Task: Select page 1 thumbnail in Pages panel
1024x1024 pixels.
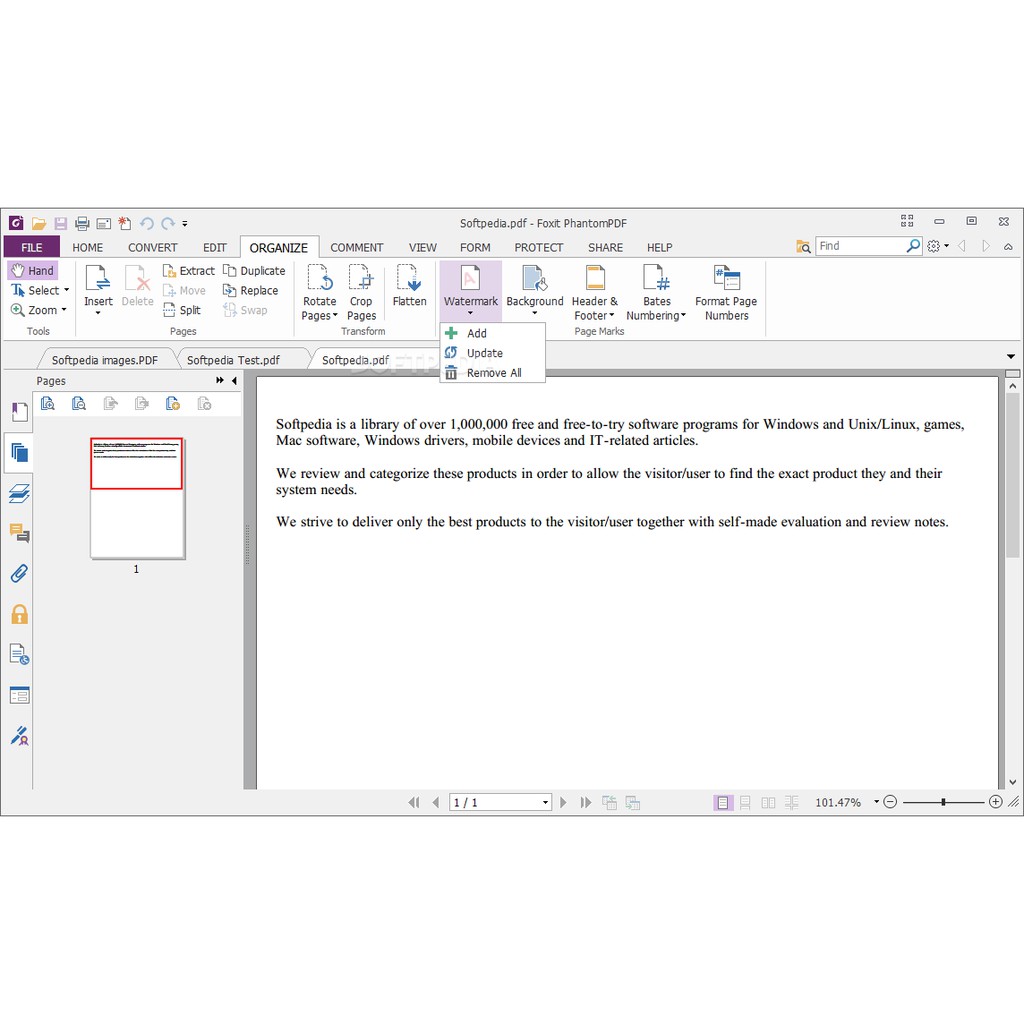Action: pyautogui.click(x=136, y=498)
